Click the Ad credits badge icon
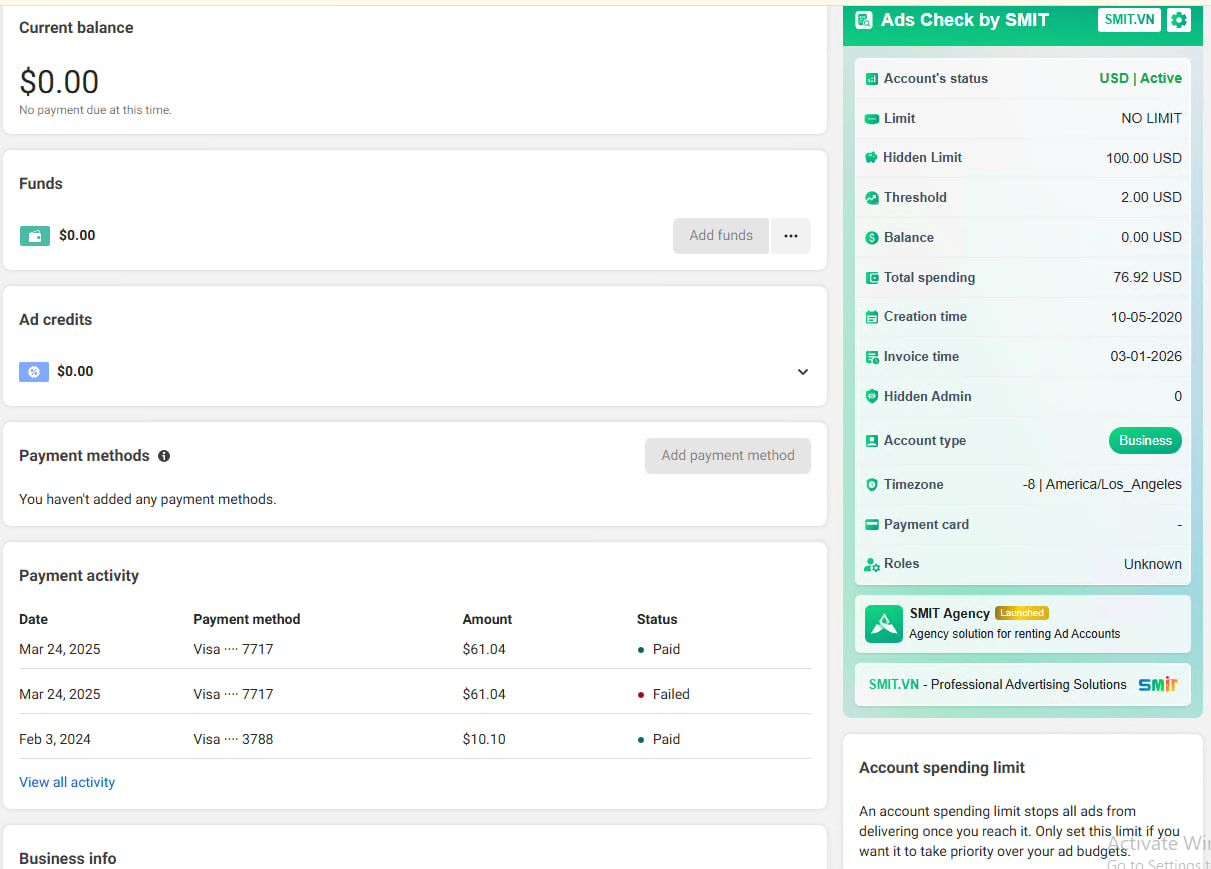This screenshot has width=1211, height=869. 34,372
